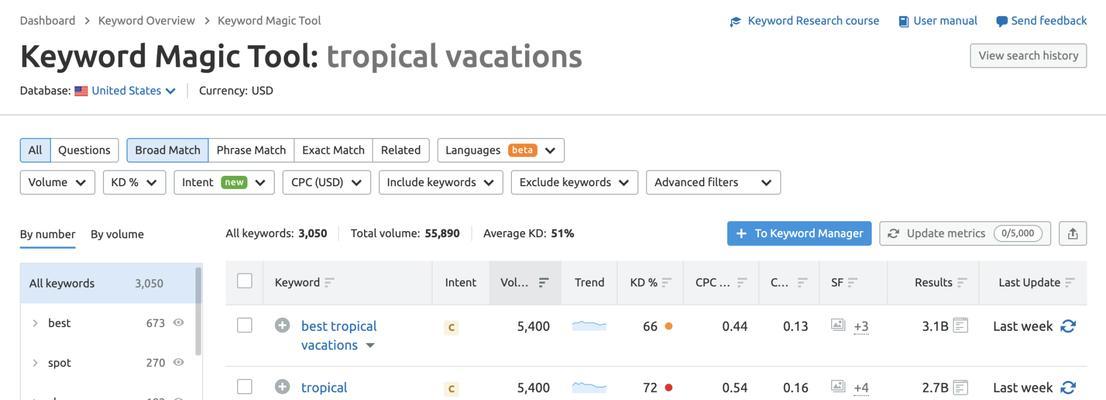This screenshot has width=1106, height=400.
Task: Add best tropical vacations with plus icon
Action: (x=282, y=325)
